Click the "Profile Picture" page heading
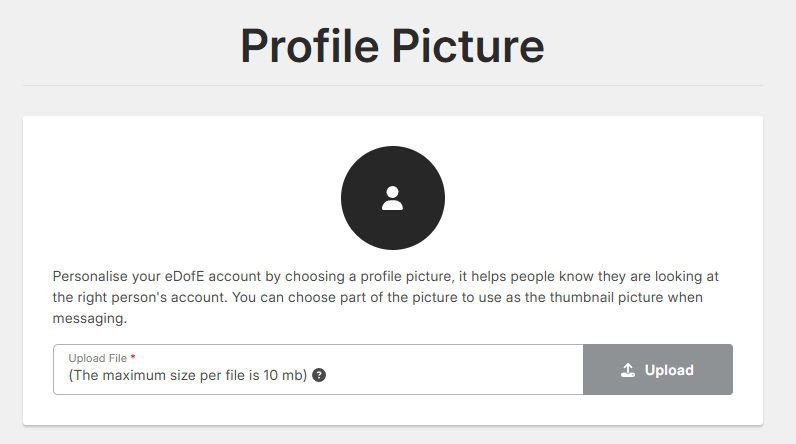The height and width of the screenshot is (444, 796). click(392, 46)
